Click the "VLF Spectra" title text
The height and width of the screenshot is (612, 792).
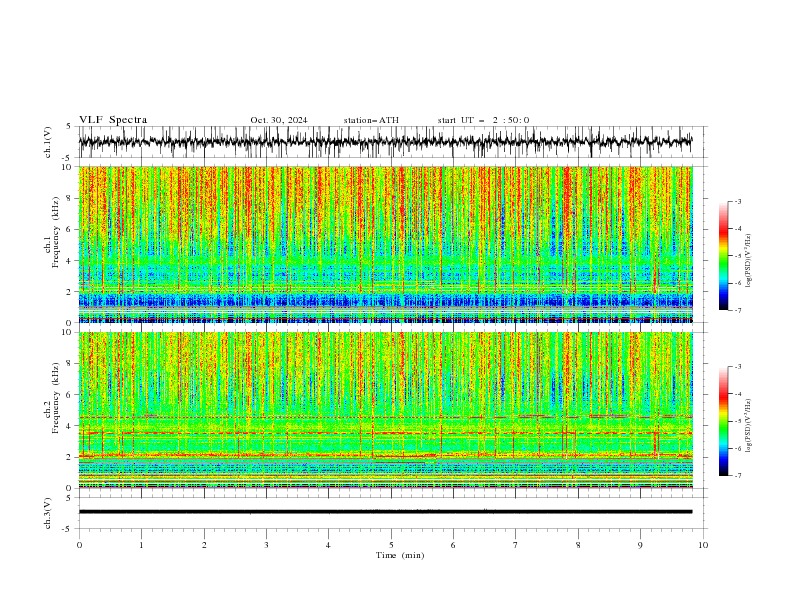point(113,120)
